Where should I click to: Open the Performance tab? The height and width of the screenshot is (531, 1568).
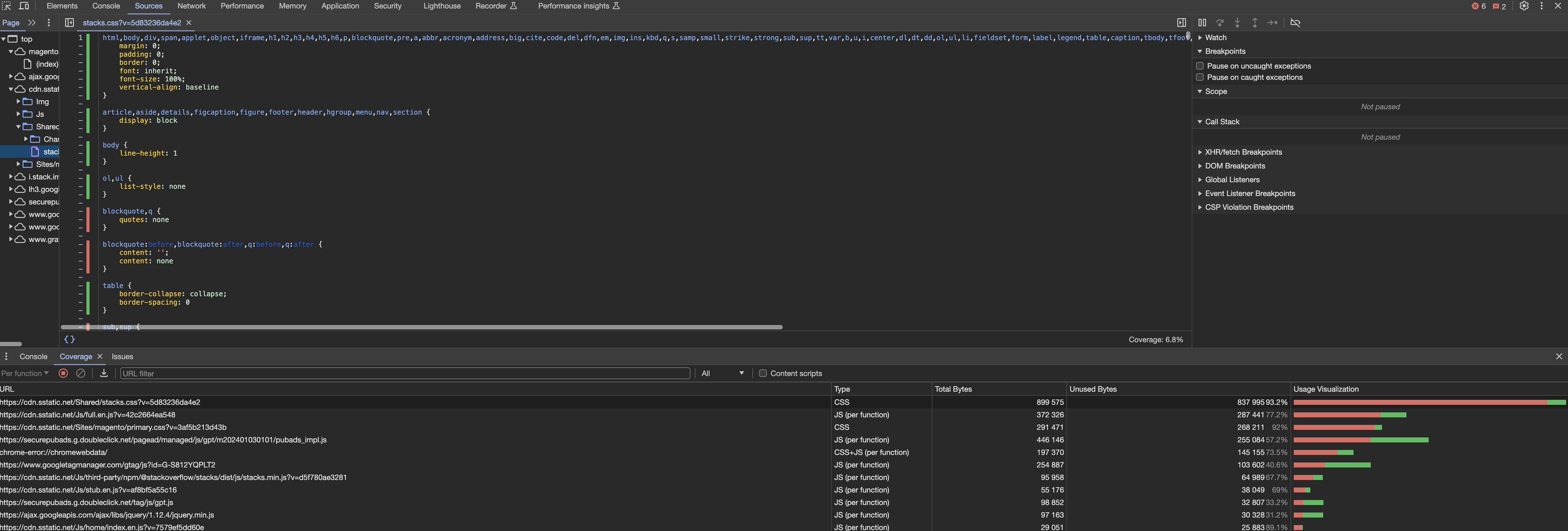pos(242,6)
